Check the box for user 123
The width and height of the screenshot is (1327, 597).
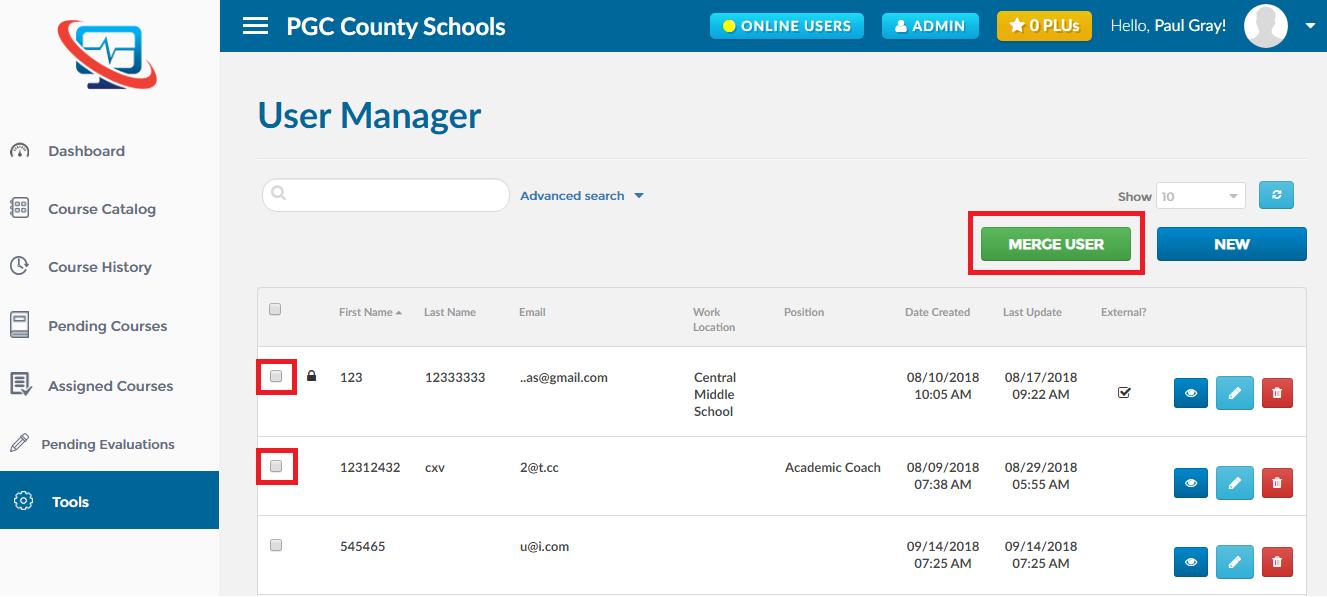pos(276,377)
